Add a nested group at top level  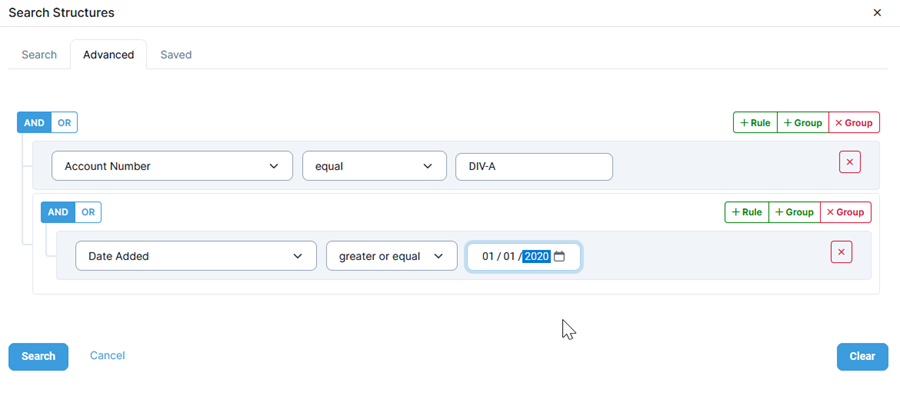[x=802, y=123]
